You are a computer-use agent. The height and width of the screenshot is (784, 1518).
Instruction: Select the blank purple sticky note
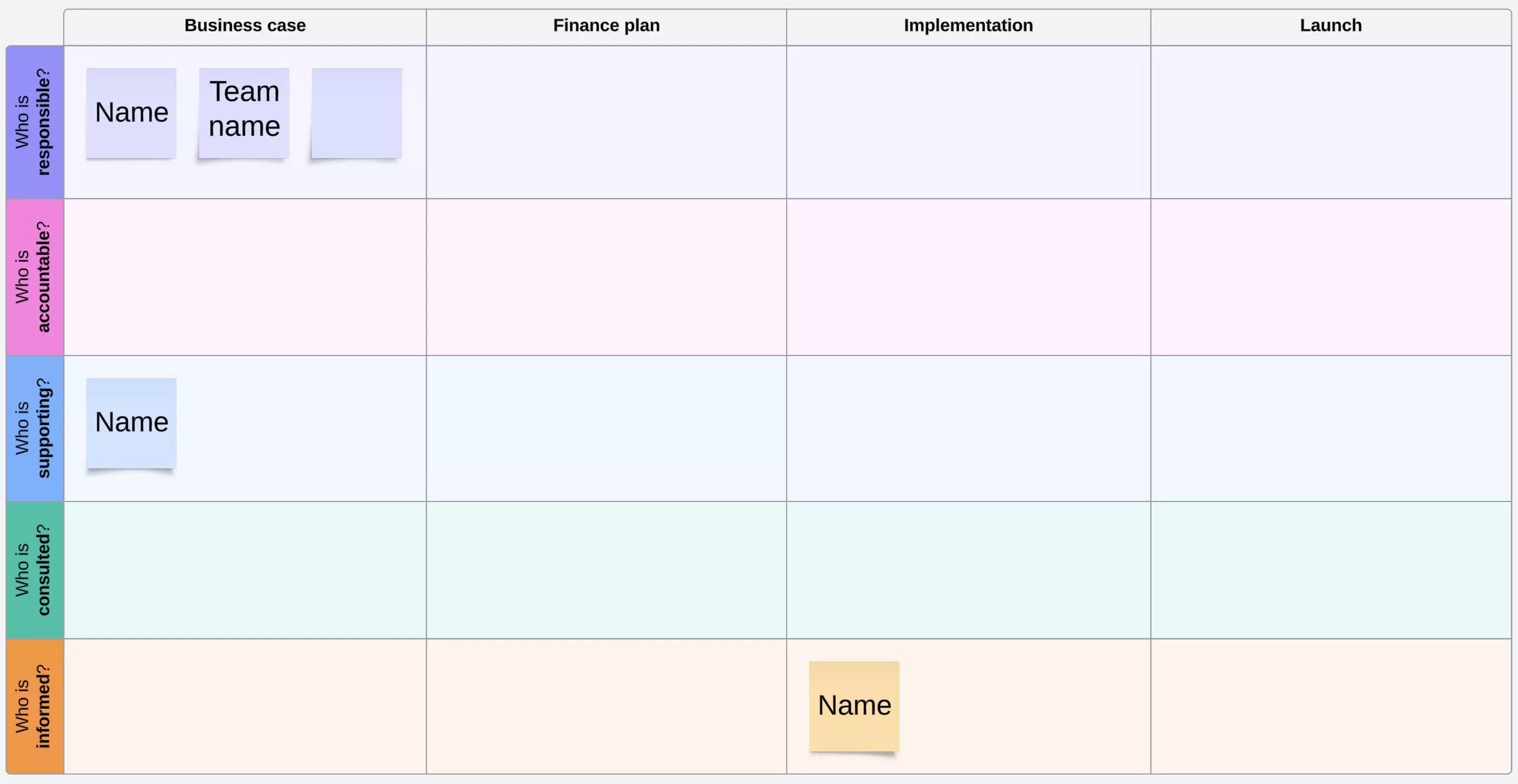pos(356,112)
